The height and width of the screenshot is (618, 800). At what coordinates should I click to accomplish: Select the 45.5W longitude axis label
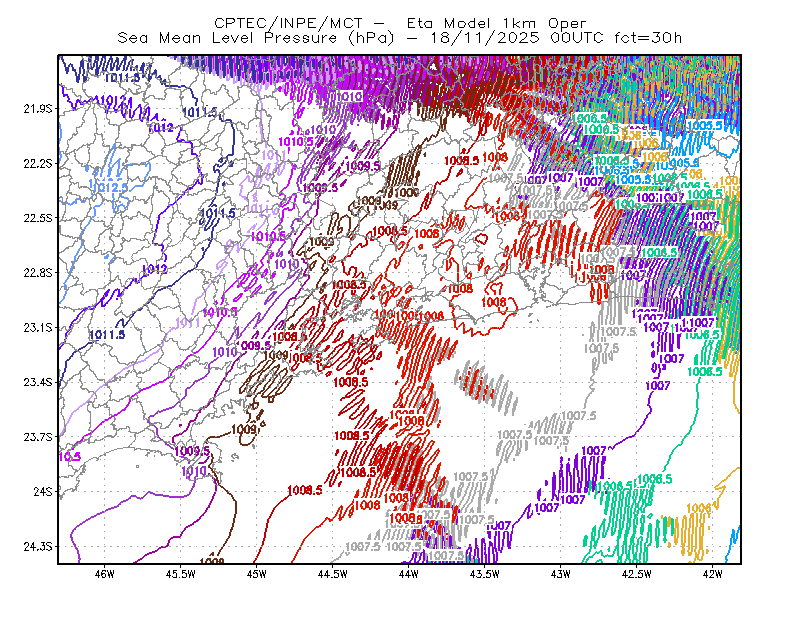tap(181, 574)
